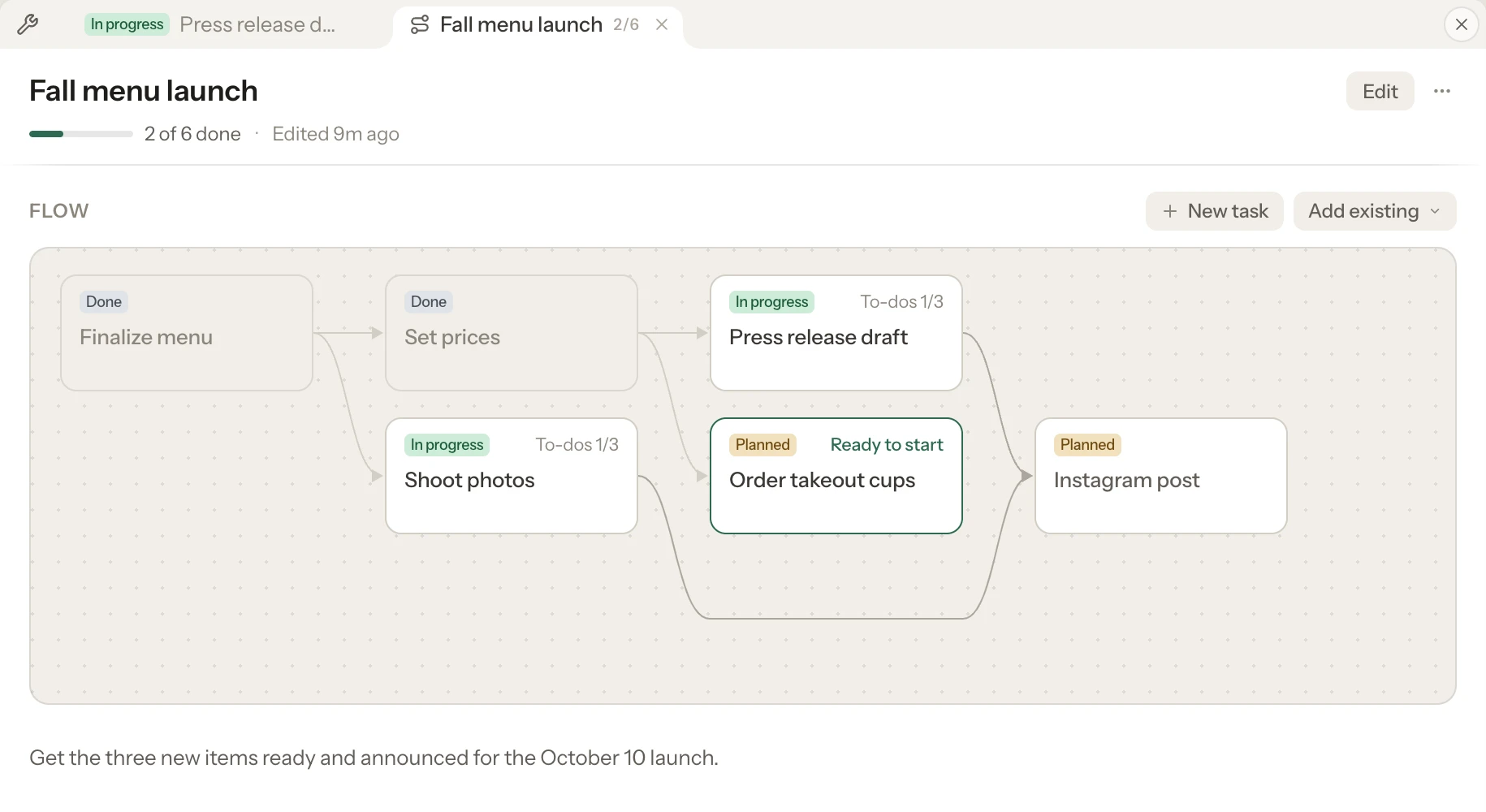Open the Set prices task card
The height and width of the screenshot is (812, 1486).
(x=512, y=333)
